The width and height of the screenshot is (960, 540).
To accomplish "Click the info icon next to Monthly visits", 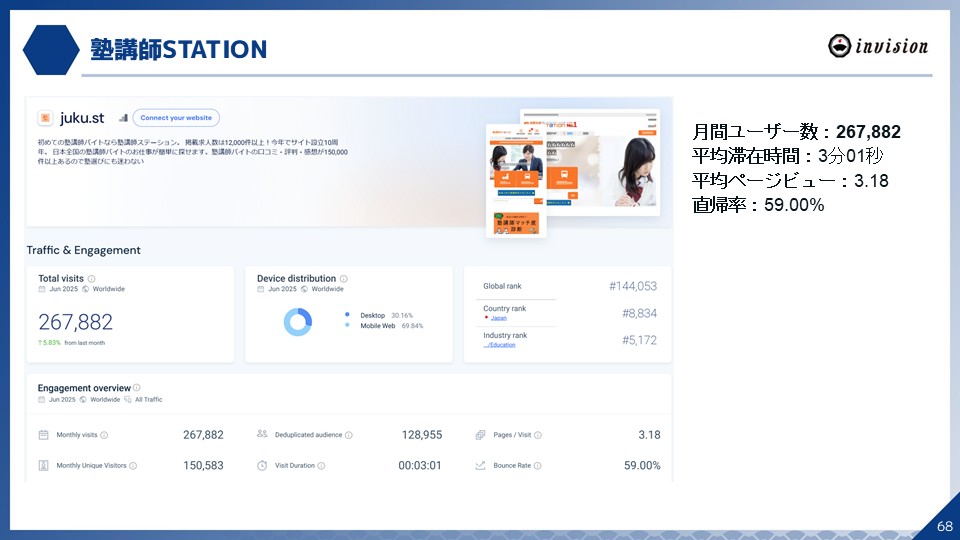I will pyautogui.click(x=104, y=435).
